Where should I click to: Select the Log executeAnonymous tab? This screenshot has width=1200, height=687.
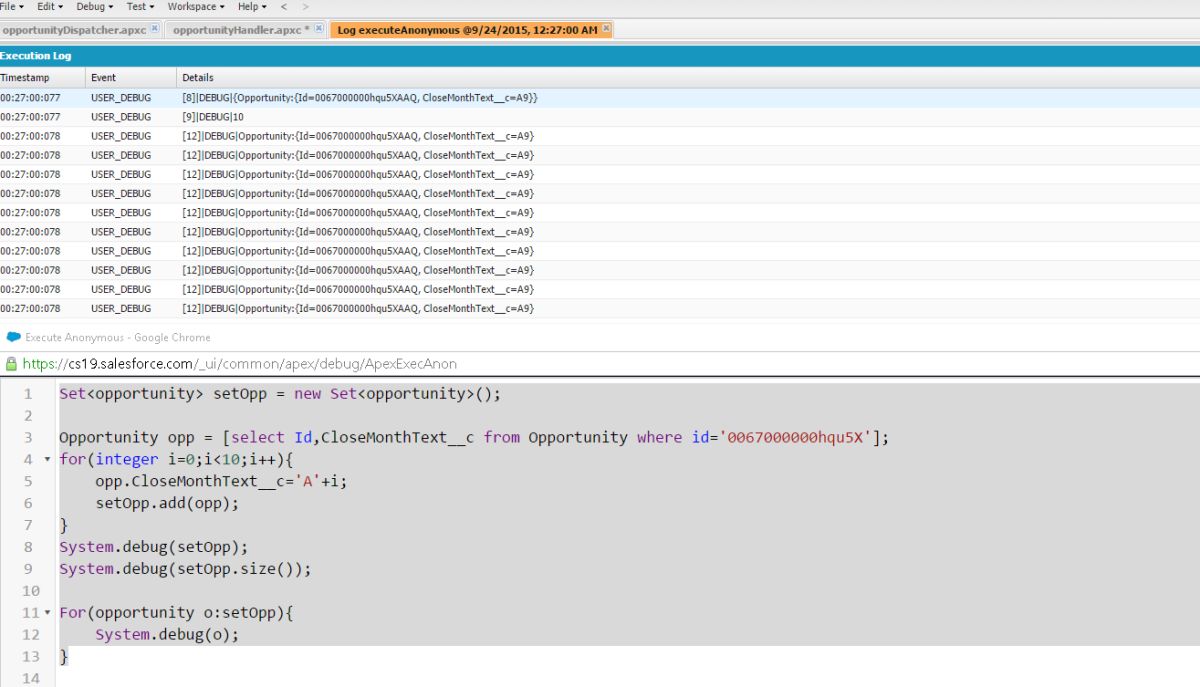[466, 30]
